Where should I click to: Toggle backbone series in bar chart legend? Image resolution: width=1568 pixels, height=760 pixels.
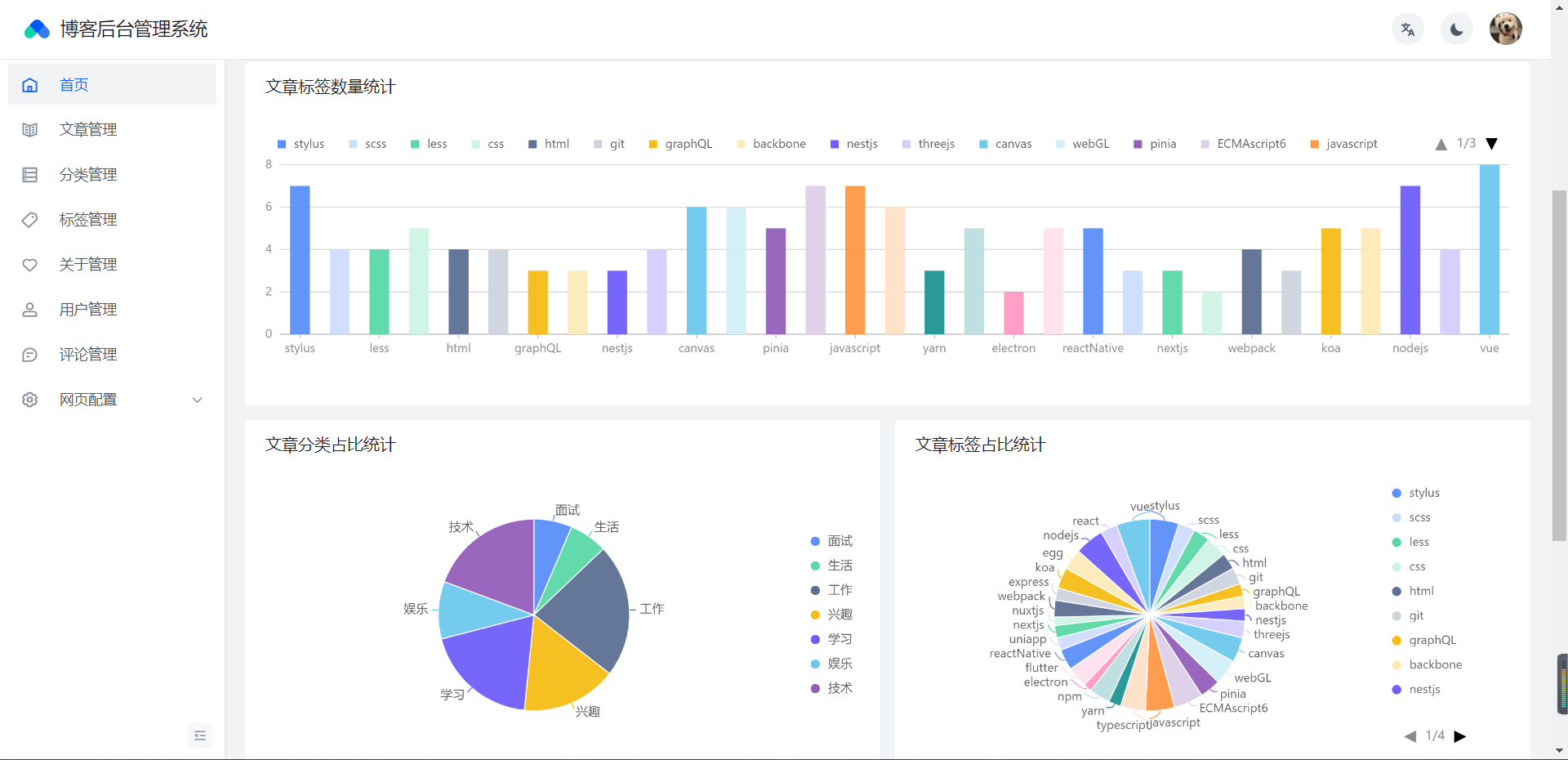771,144
